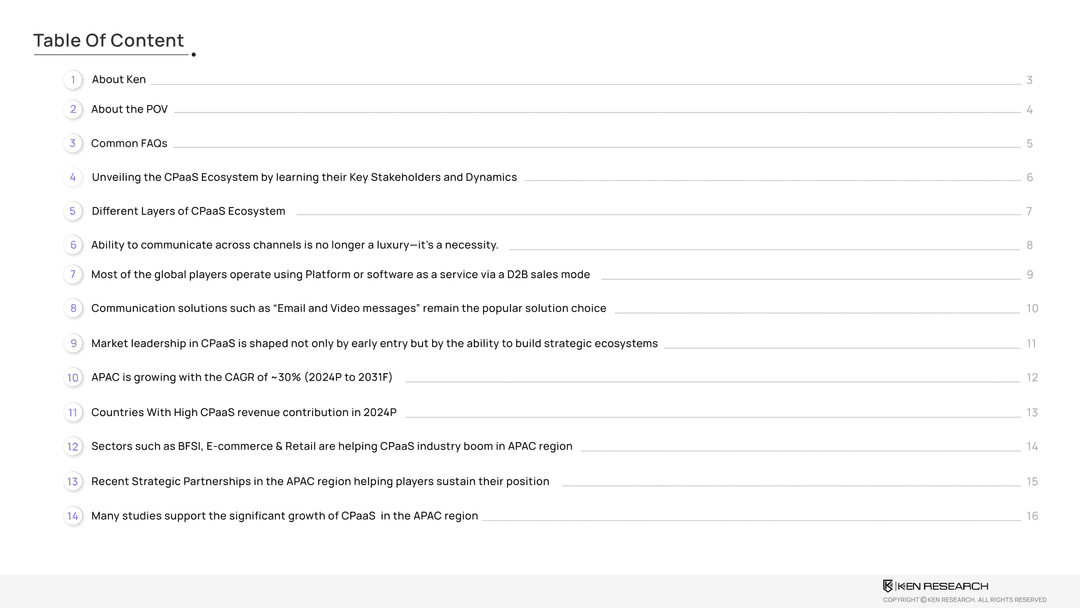Click the number 9 circle badge
The width and height of the screenshot is (1080, 608).
73,344
